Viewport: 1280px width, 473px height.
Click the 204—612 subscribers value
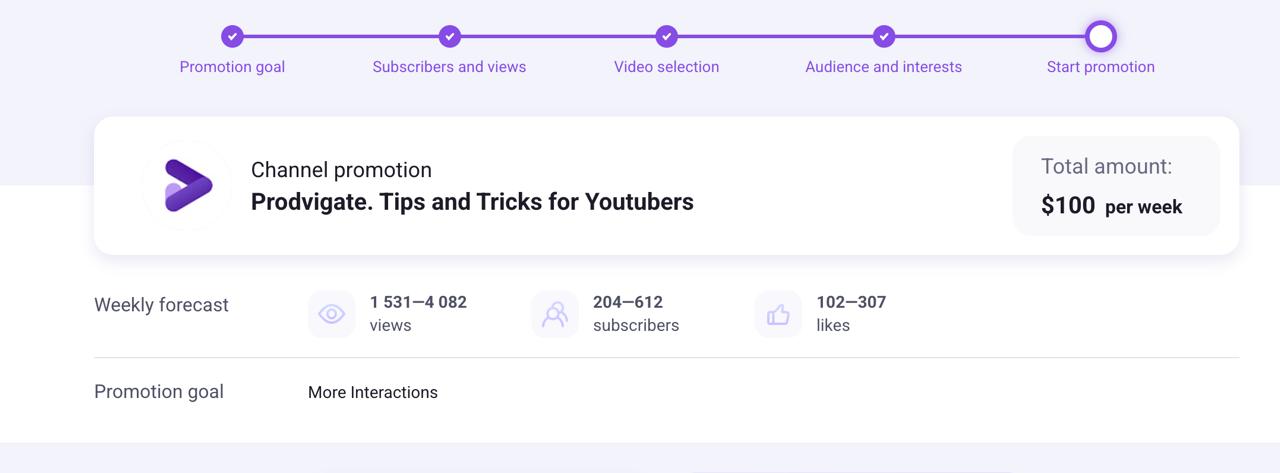[628, 302]
